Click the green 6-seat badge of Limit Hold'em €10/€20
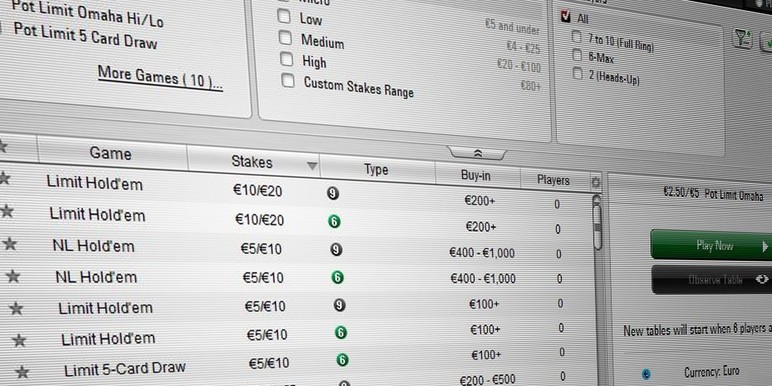 [x=334, y=222]
